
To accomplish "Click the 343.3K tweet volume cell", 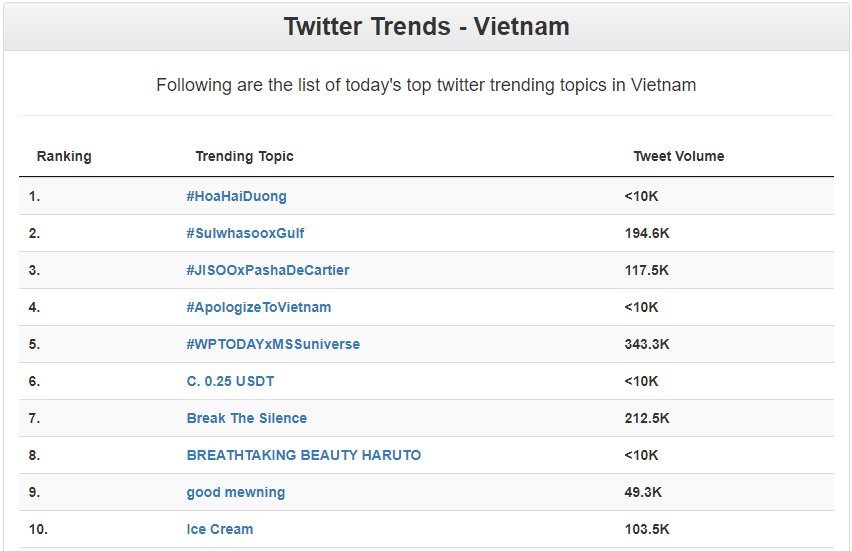I will 647,344.
